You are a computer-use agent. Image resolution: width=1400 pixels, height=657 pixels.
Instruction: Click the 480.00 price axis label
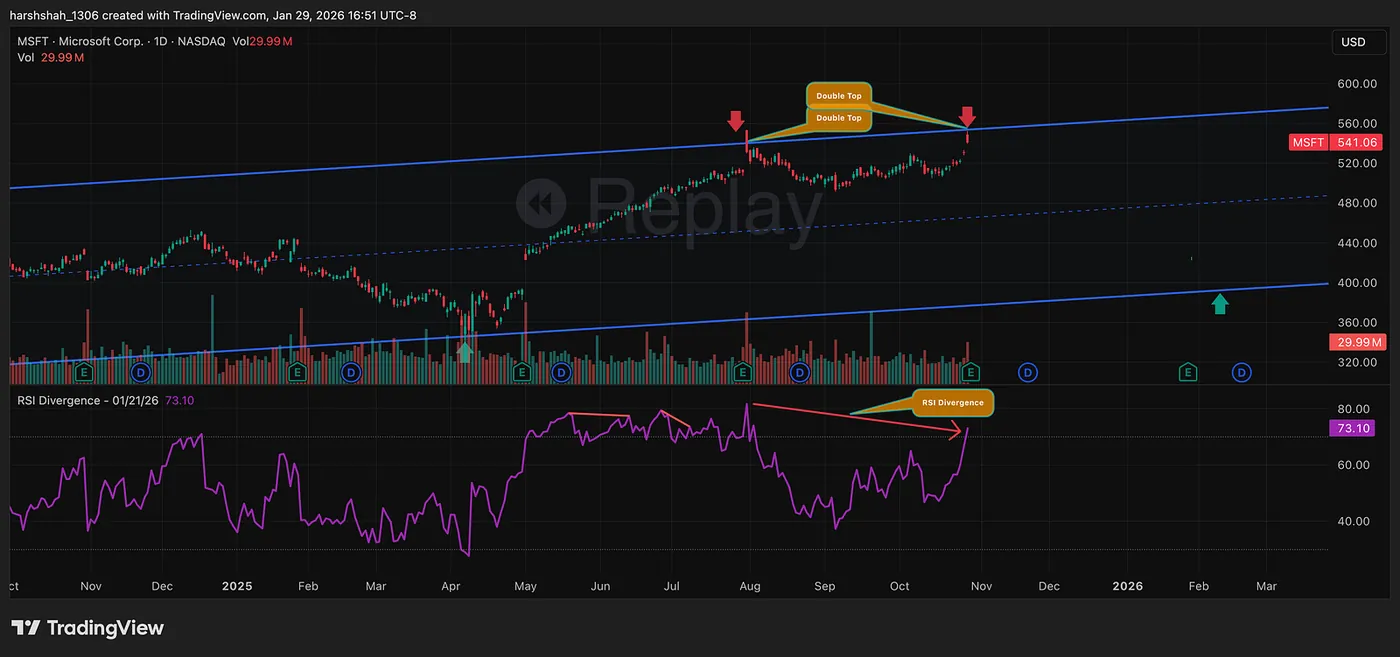click(1356, 203)
